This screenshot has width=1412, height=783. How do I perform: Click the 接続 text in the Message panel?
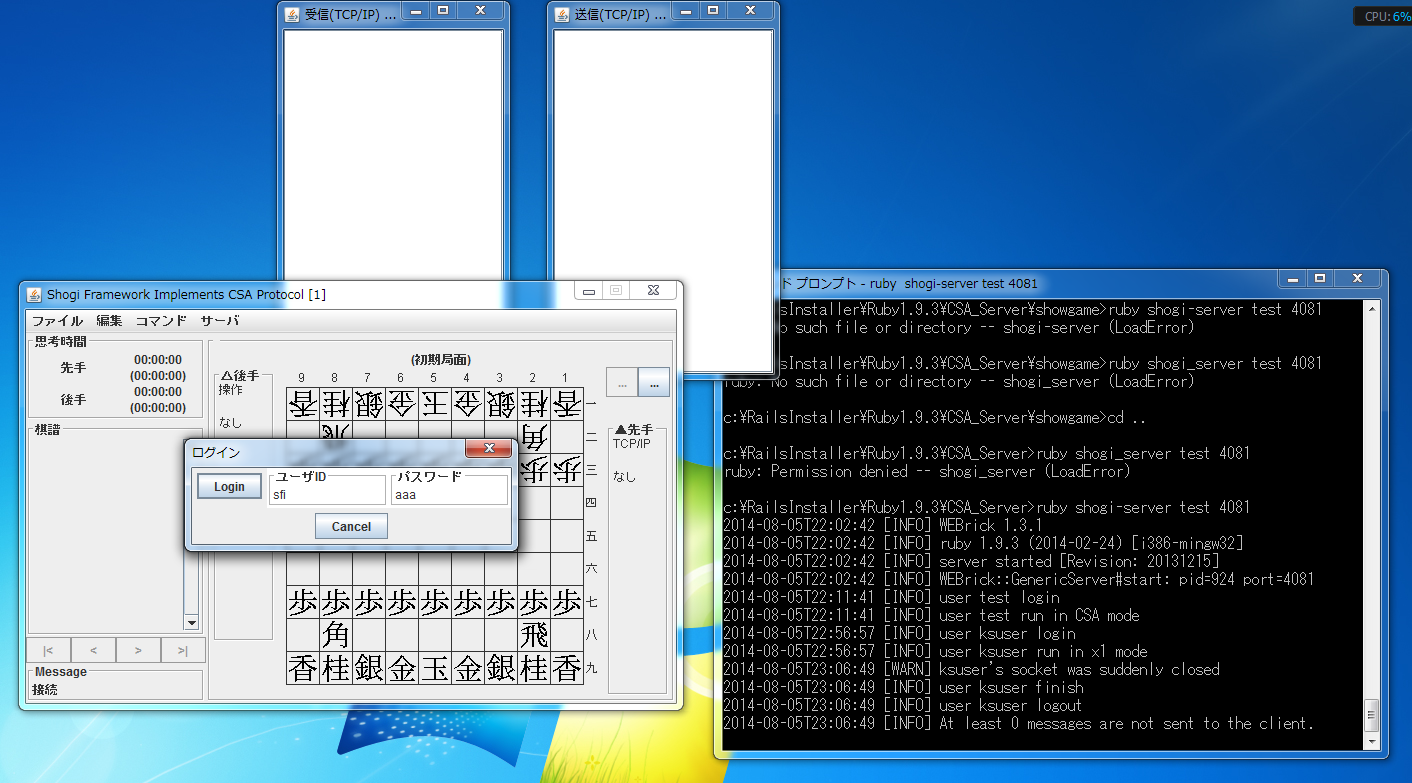click(x=45, y=689)
